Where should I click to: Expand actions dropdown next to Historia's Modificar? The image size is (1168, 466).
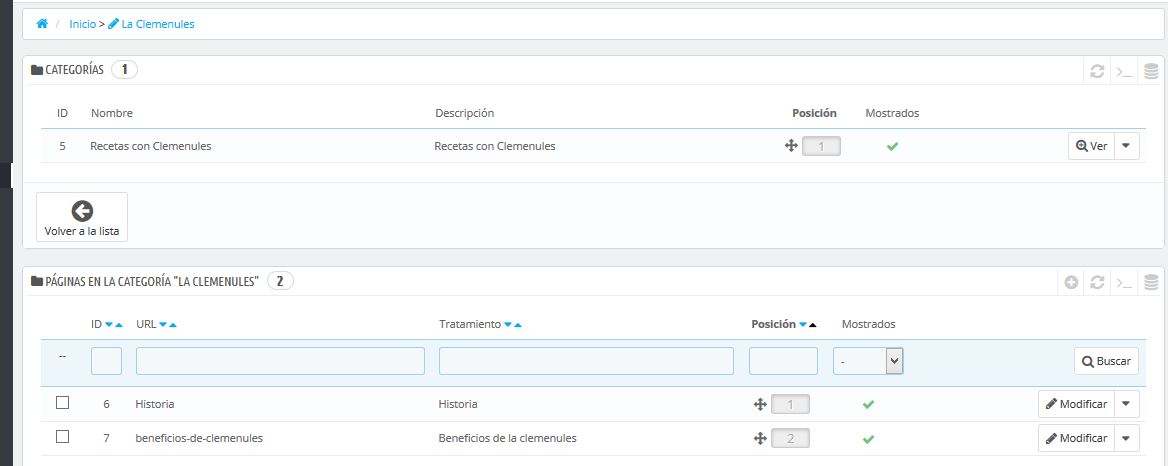point(1127,404)
